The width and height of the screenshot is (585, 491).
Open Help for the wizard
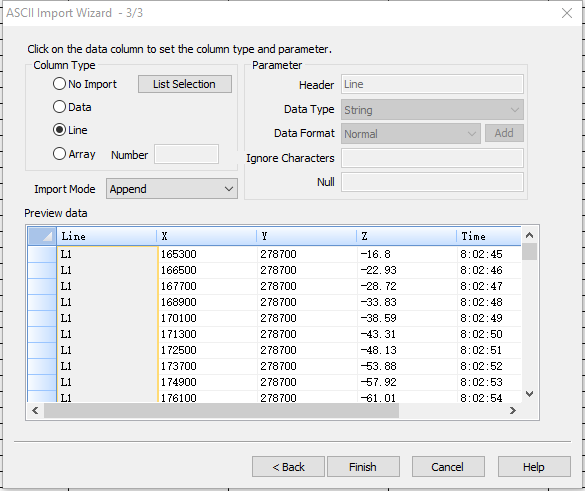tap(534, 466)
